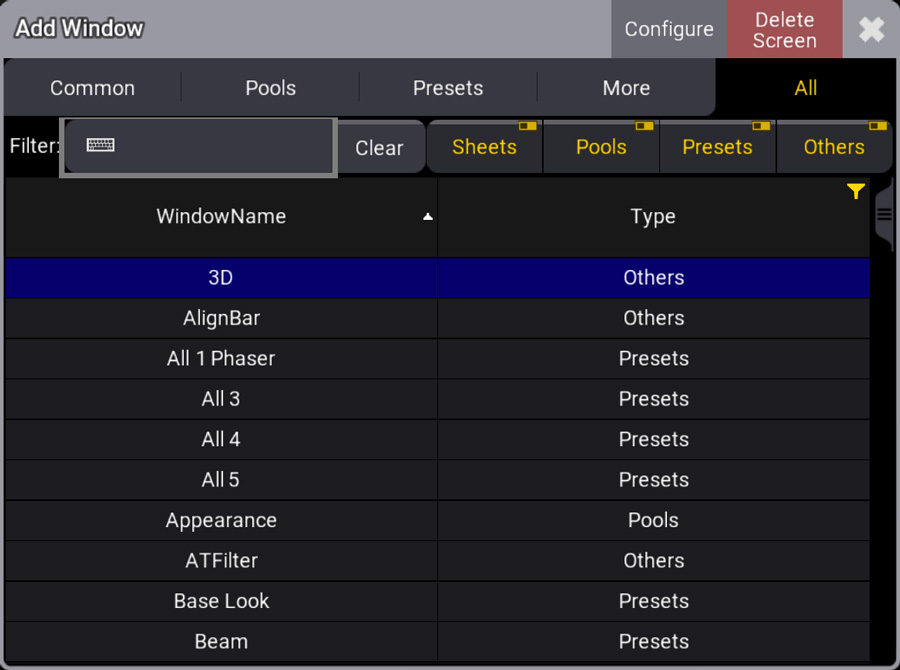
Task: Select the AlignBar window row
Action: point(437,318)
